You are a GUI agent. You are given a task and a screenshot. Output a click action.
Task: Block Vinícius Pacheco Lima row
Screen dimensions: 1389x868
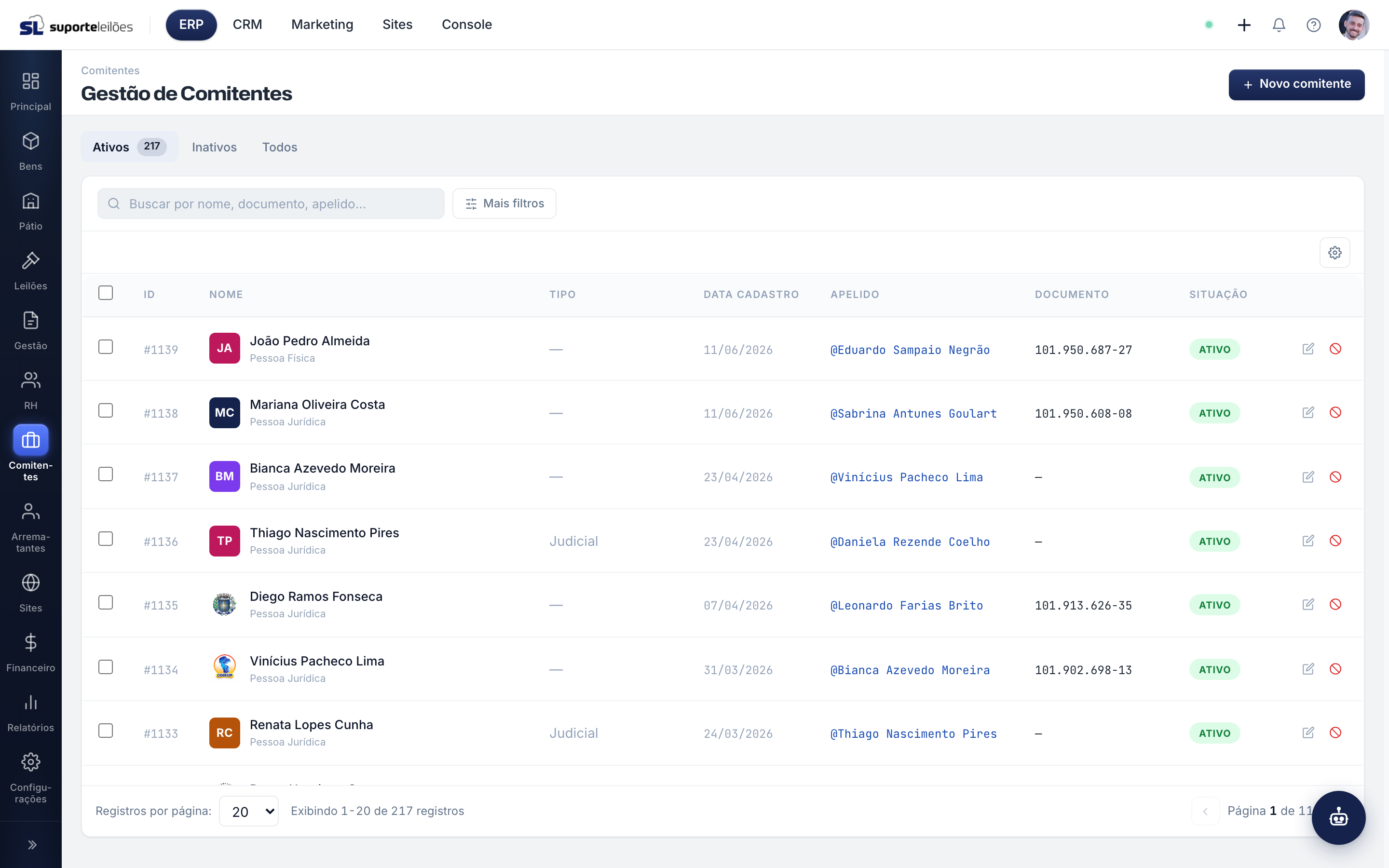tap(1335, 669)
